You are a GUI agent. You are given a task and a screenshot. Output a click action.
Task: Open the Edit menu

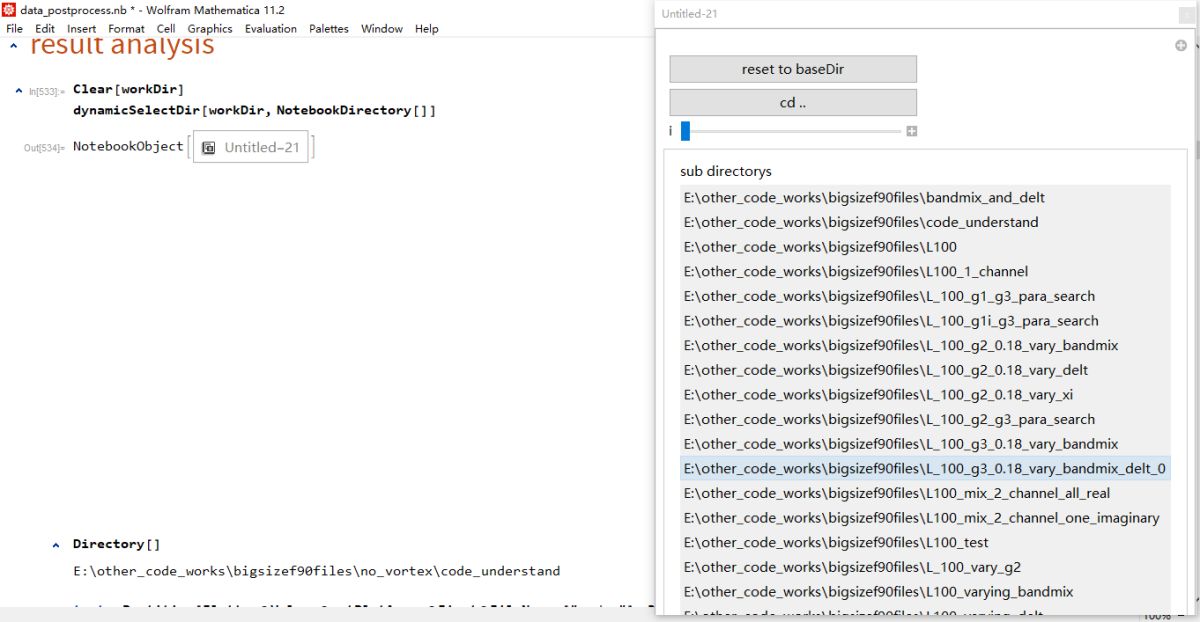tap(45, 29)
